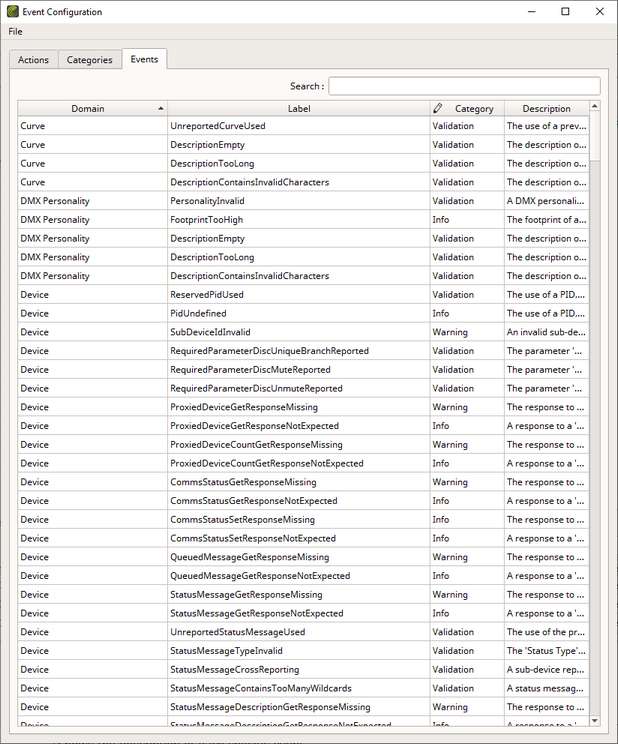The height and width of the screenshot is (744, 618).
Task: Select ProxiedDeviceGetResponseNotExpected label cell
Action: tap(299, 426)
